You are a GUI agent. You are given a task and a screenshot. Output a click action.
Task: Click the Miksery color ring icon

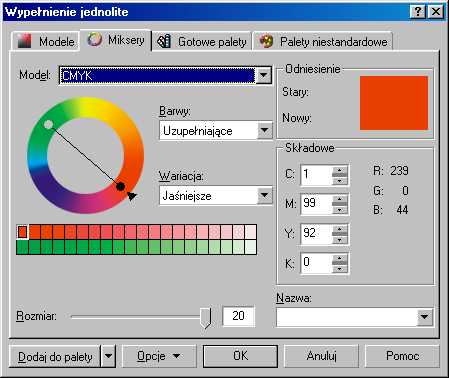pos(94,39)
